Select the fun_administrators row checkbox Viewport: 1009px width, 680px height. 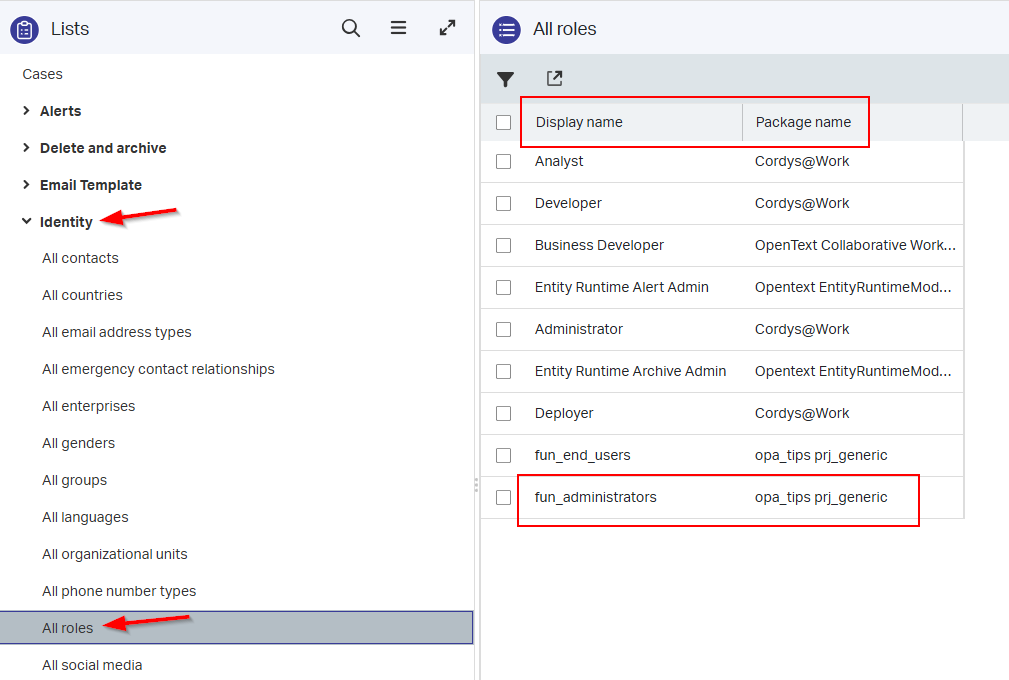click(504, 498)
